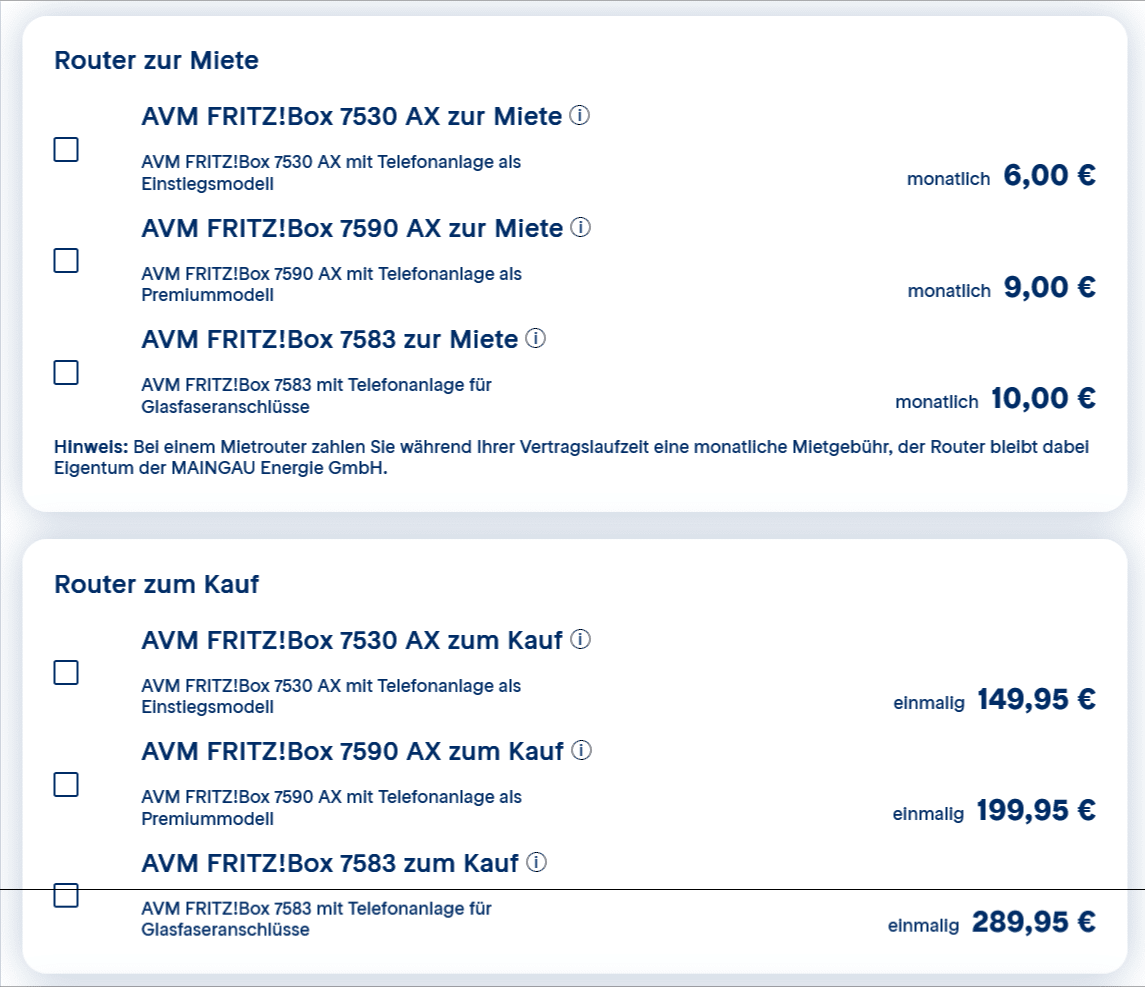Click the AVM FRITZ!Box 7583 zum Kauf heading
1145x987 pixels.
coord(329,863)
